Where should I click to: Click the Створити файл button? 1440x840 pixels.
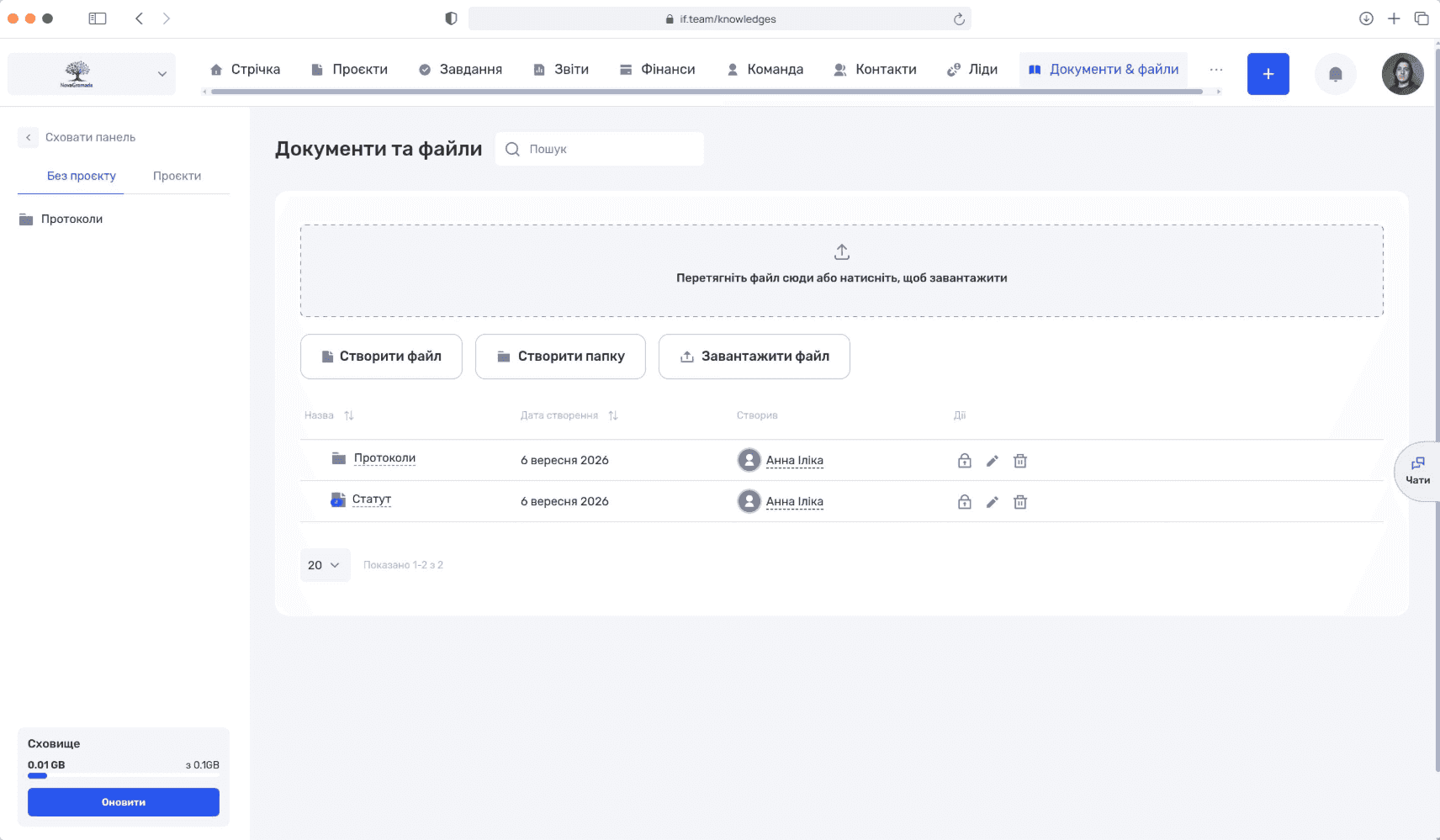381,357
